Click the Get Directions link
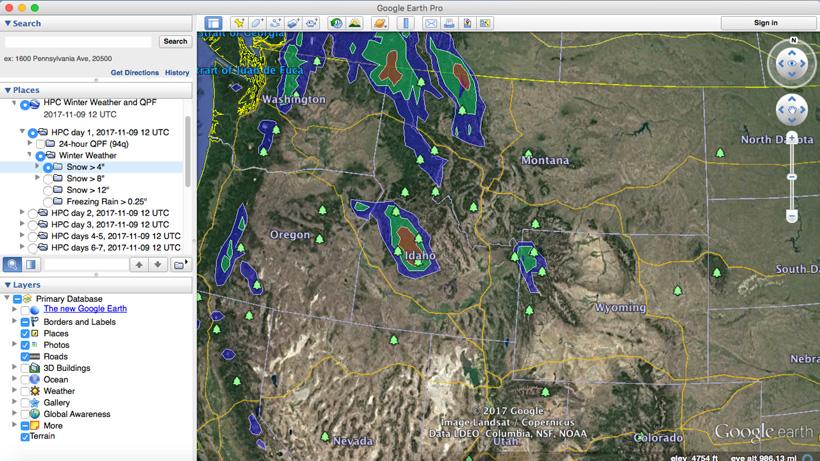 pos(134,73)
